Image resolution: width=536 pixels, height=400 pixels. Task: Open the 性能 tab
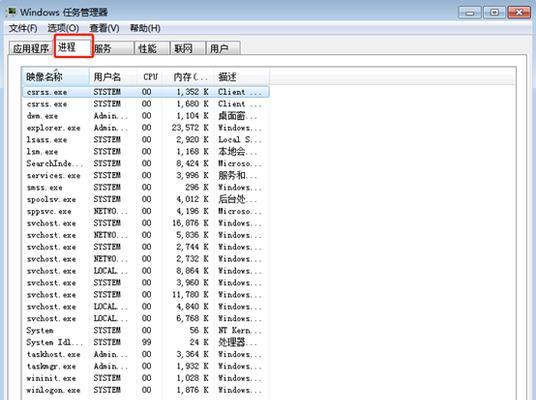152,48
